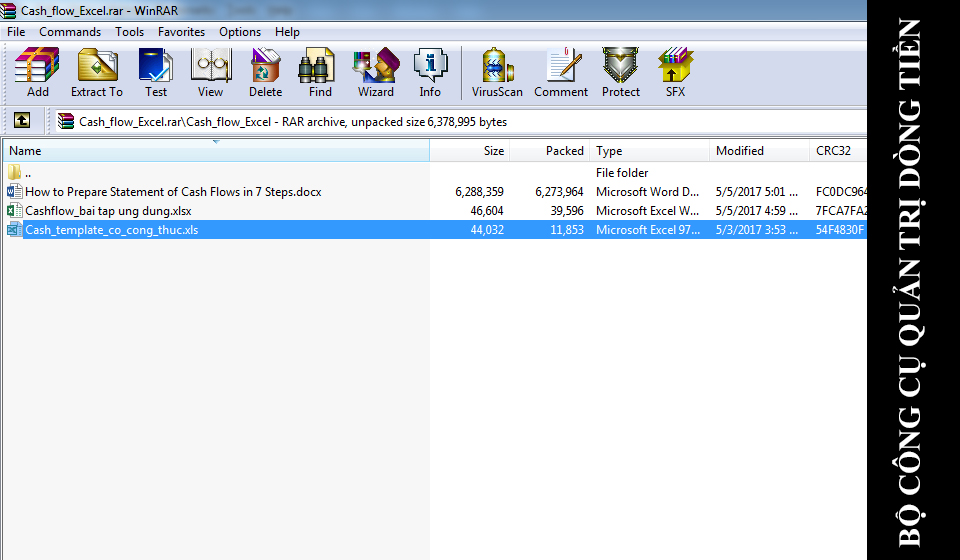Click the packed value 11,853
Viewport: 960px width, 560px height.
coord(568,230)
